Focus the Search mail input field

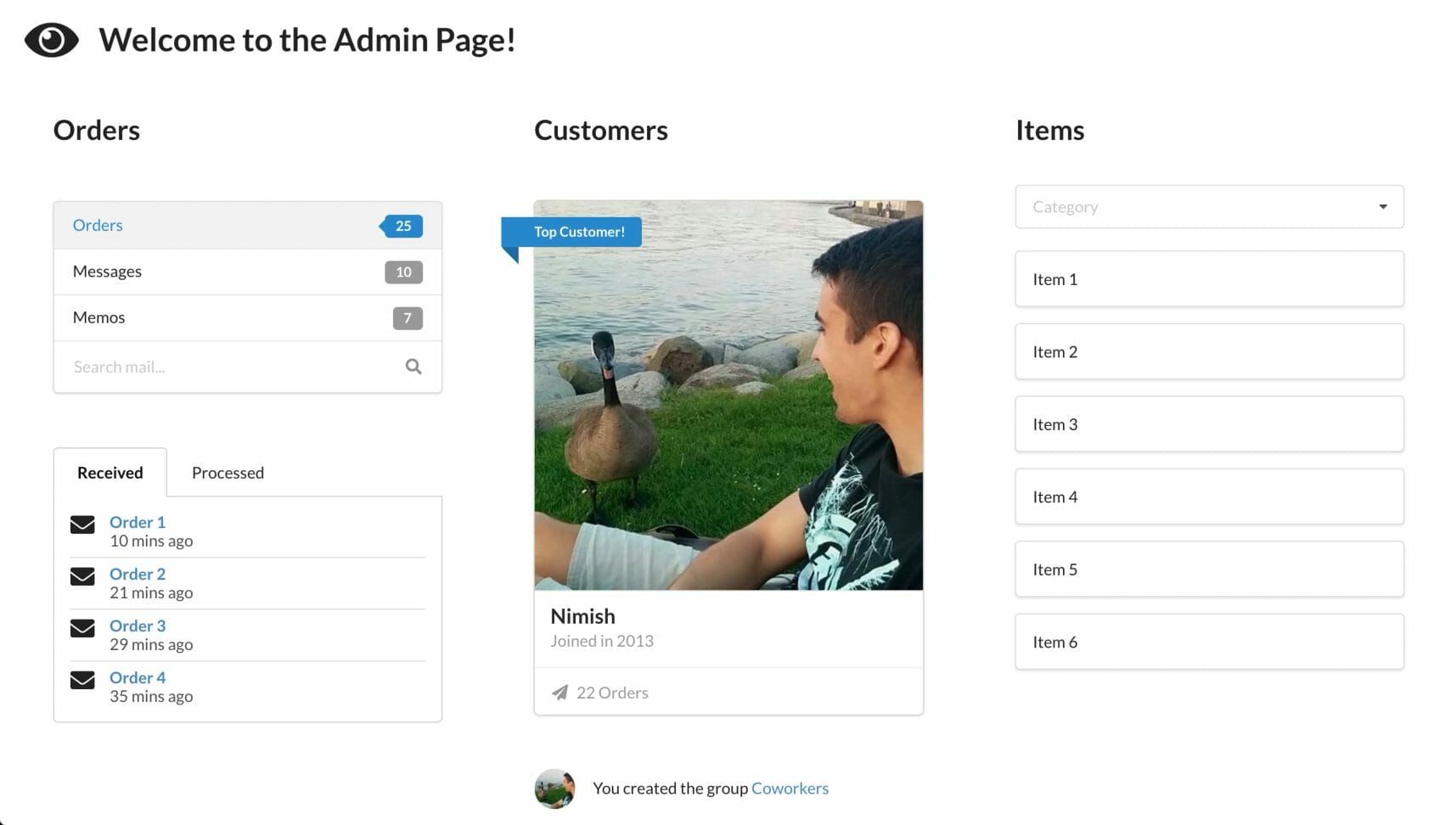pyautogui.click(x=229, y=367)
